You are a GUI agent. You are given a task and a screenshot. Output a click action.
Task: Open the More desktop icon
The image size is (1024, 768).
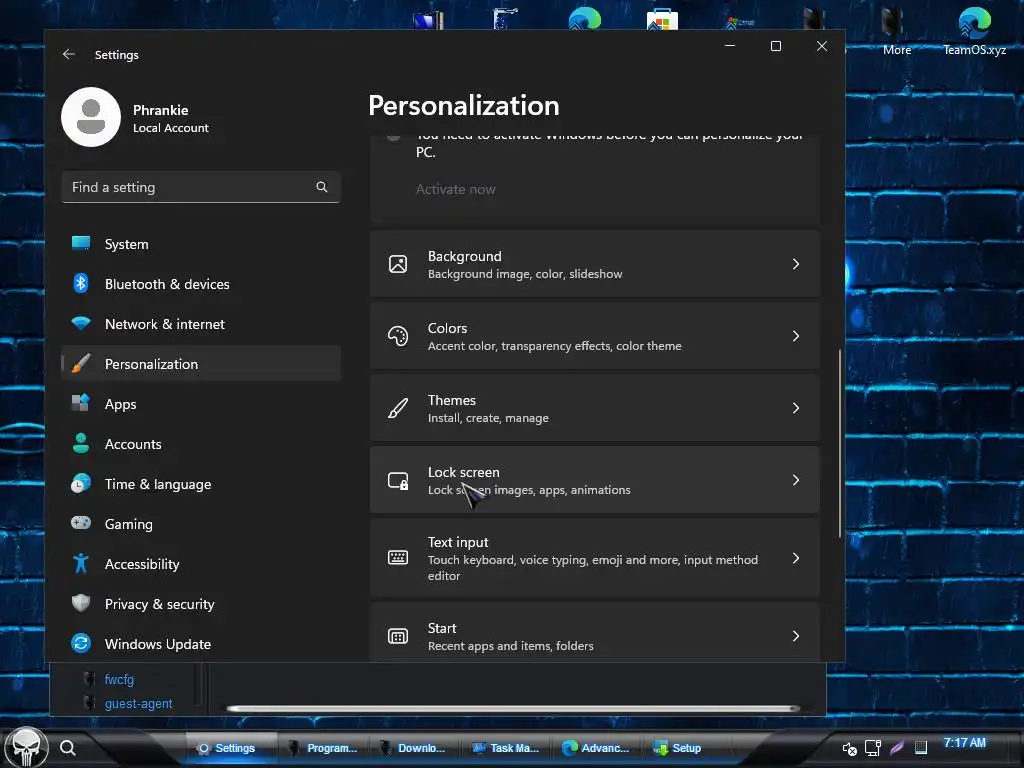click(x=896, y=31)
